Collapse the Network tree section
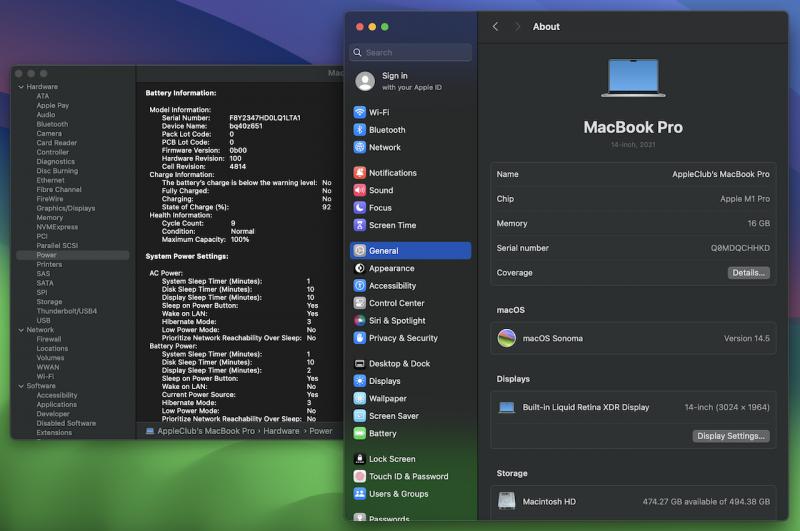800x531 pixels. (x=20, y=330)
